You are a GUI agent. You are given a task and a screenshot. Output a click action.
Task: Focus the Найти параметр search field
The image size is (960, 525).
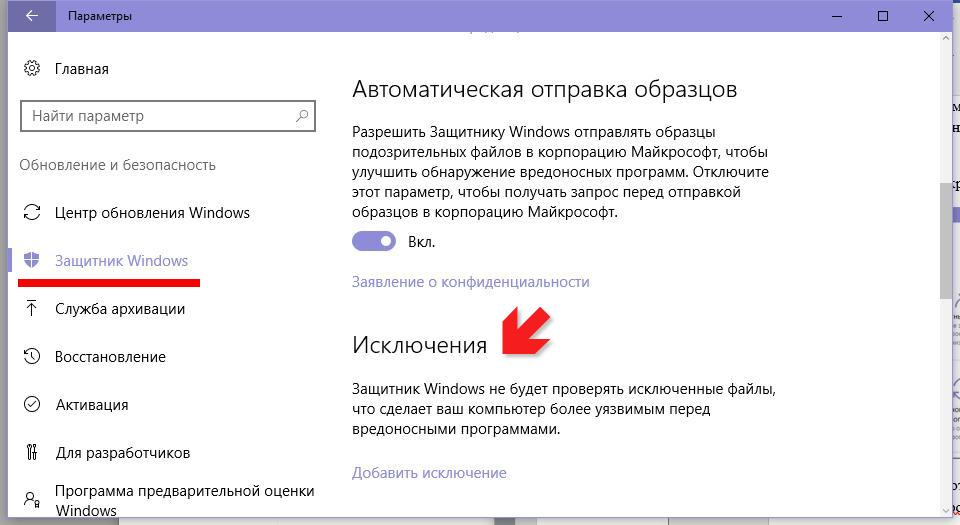point(168,116)
